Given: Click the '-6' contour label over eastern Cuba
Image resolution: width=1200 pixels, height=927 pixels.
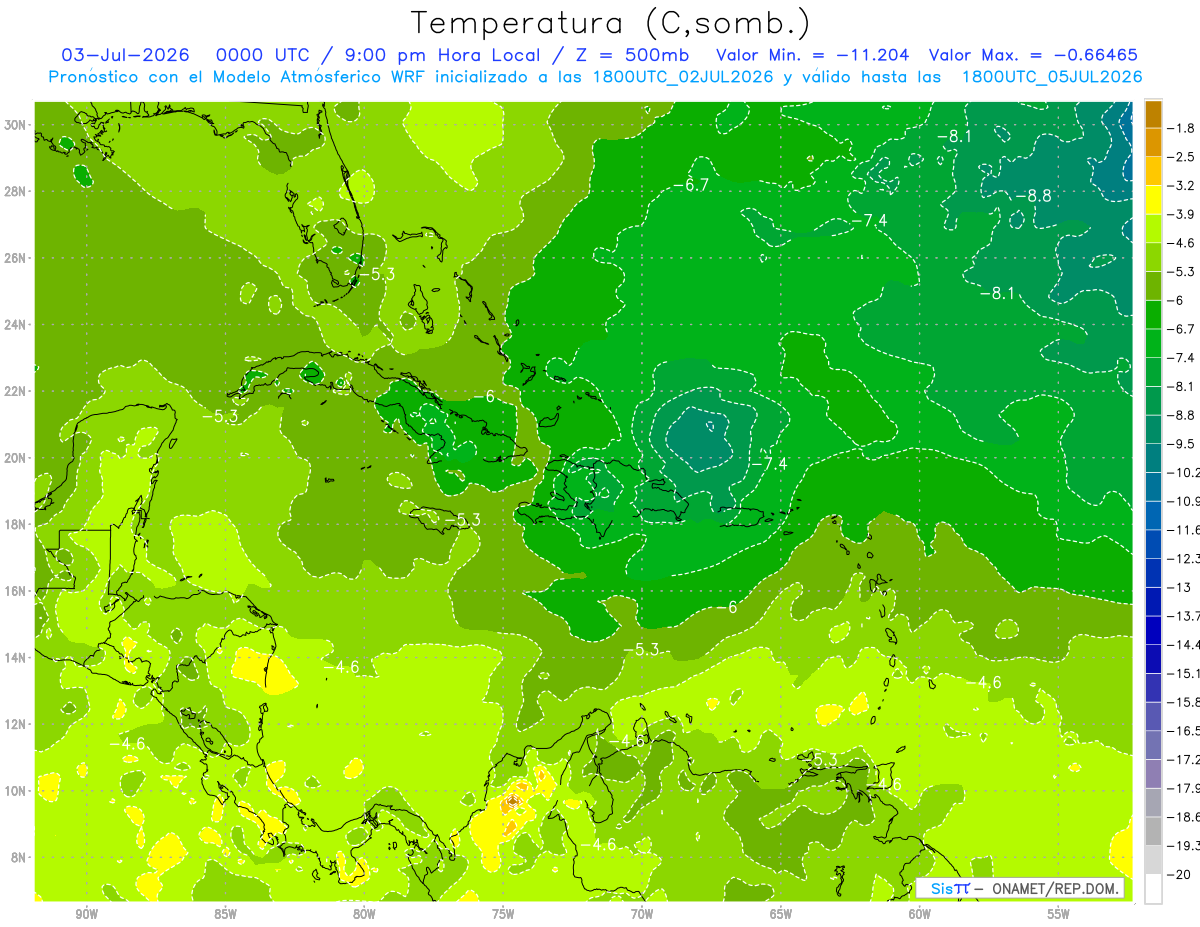Looking at the screenshot, I should (485, 397).
